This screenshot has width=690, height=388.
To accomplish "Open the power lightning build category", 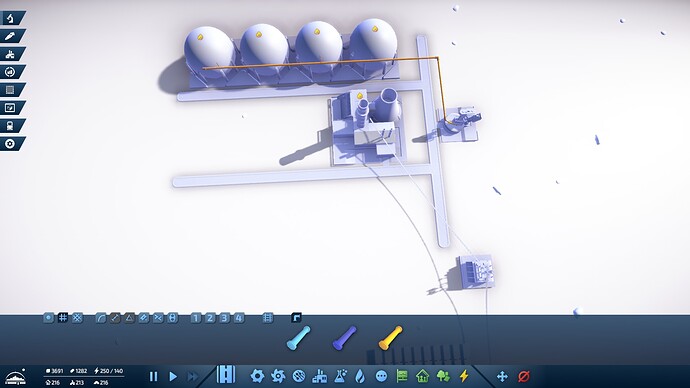I will pos(464,376).
